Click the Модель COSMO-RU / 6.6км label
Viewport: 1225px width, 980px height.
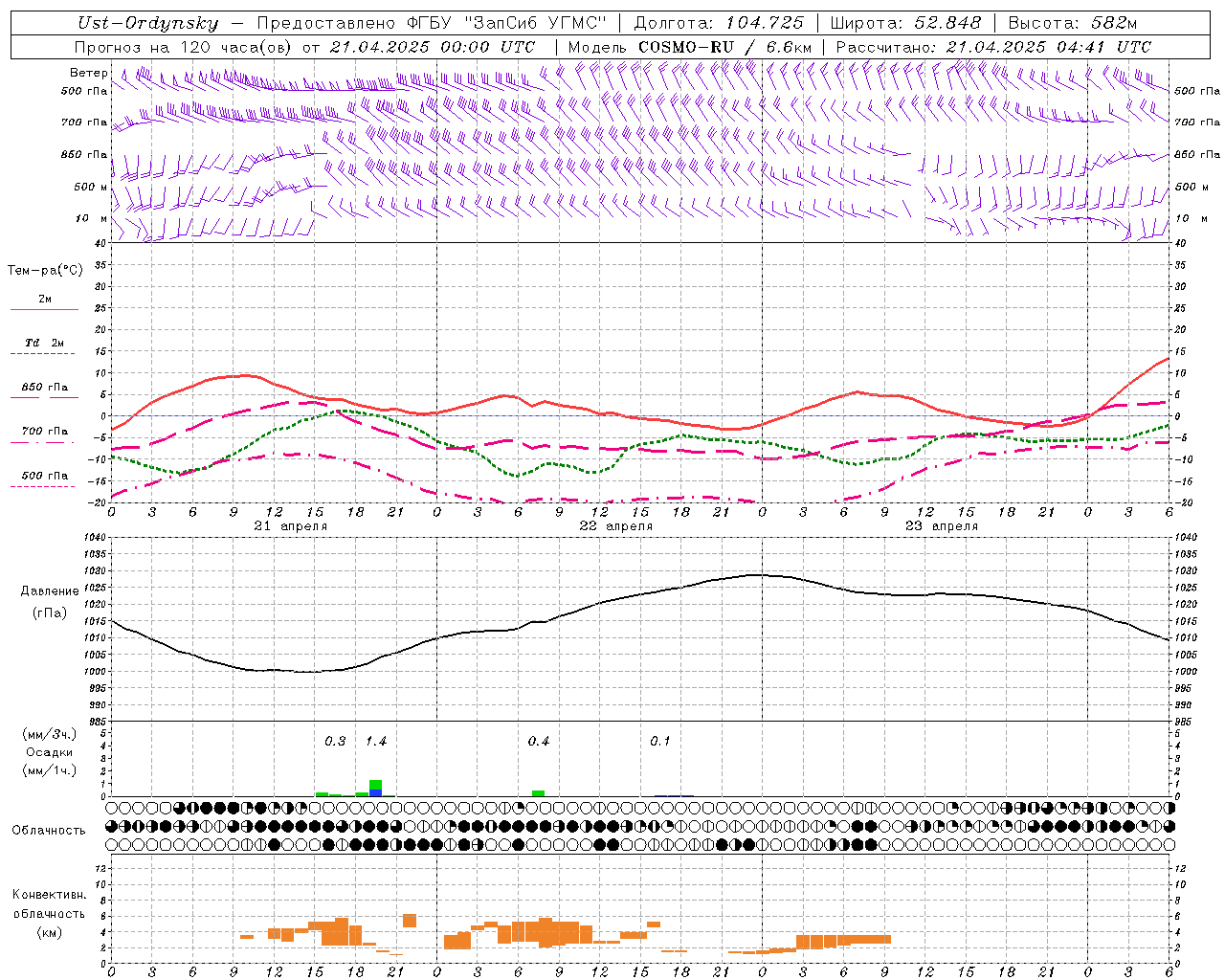[x=689, y=47]
